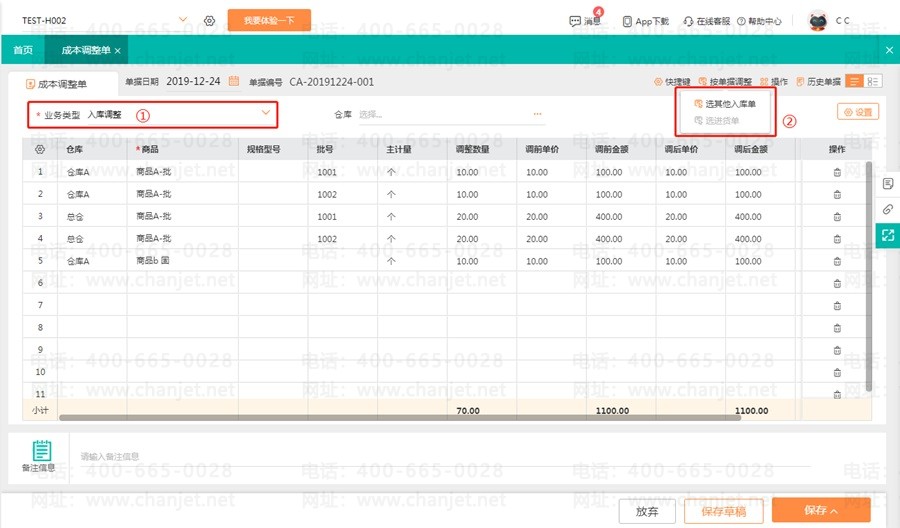Screen dimensions: 900x528
Task: Click the 设置 settings button
Action: pos(858,112)
